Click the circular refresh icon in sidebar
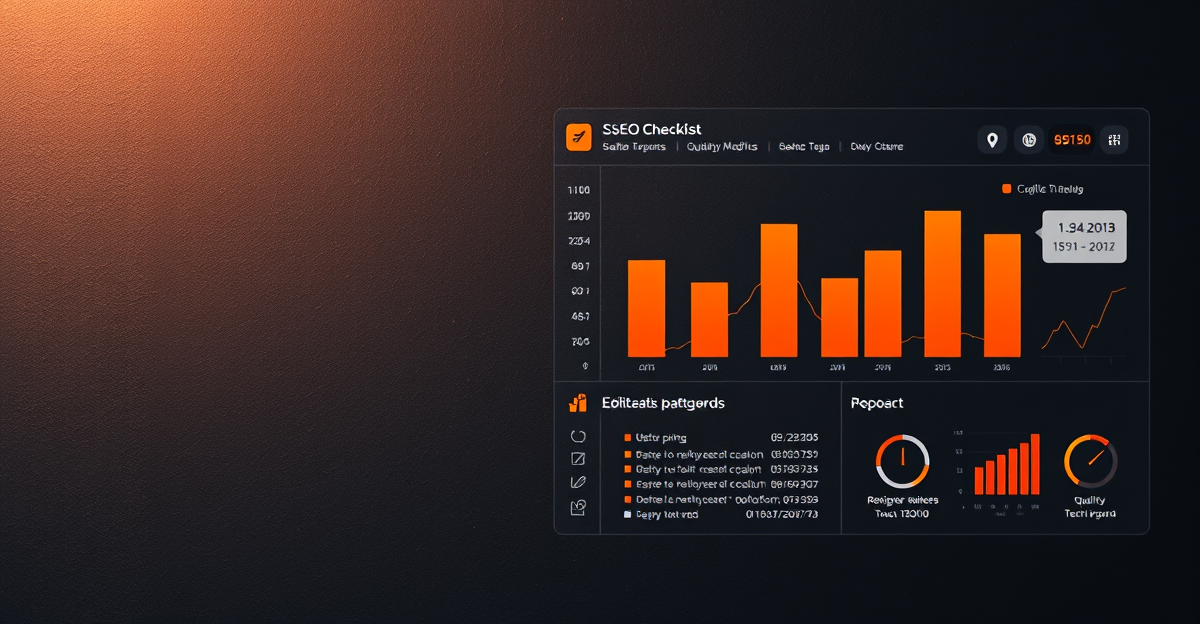This screenshot has height=624, width=1200. tap(577, 436)
